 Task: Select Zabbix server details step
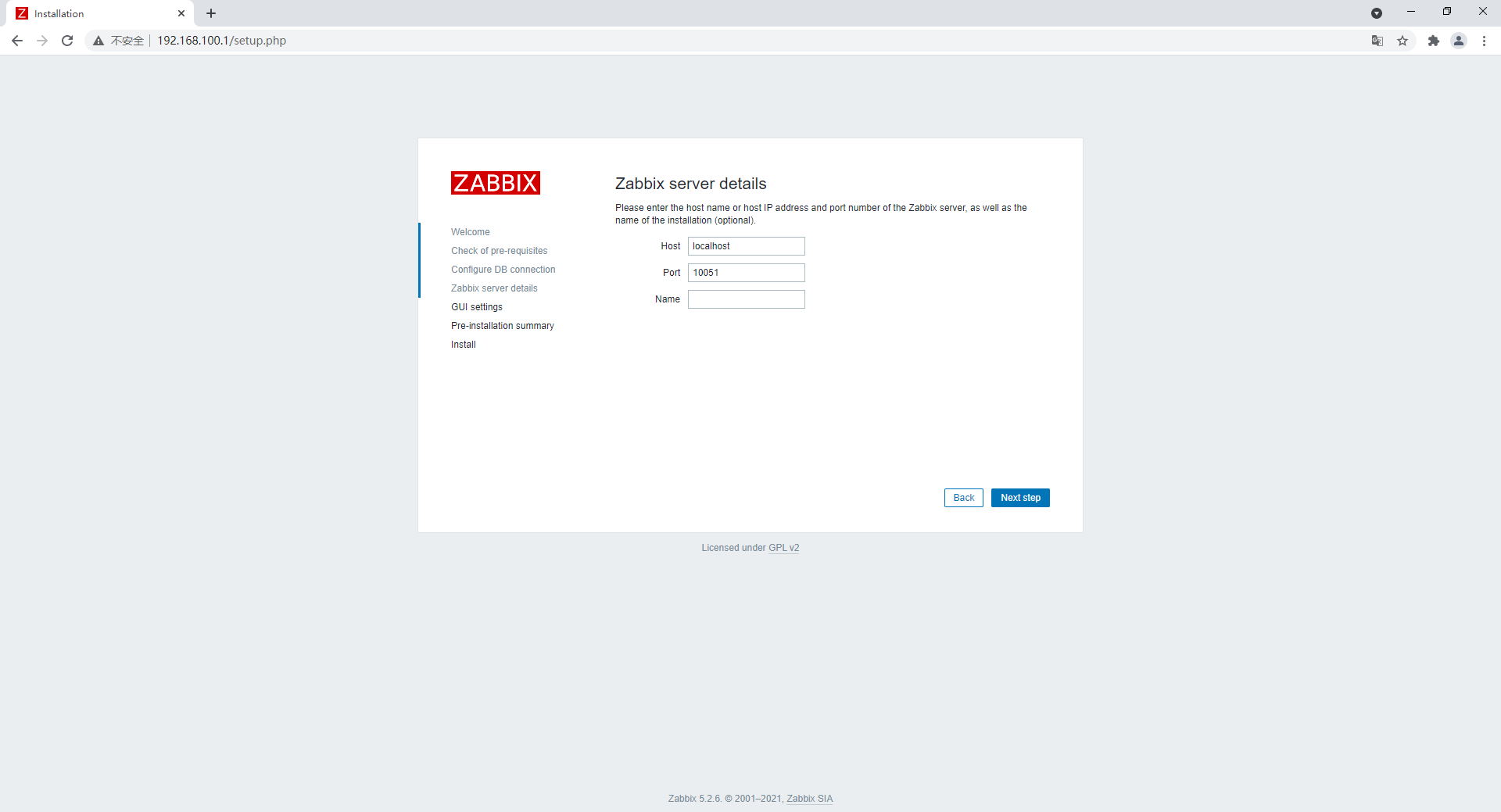[x=494, y=288]
